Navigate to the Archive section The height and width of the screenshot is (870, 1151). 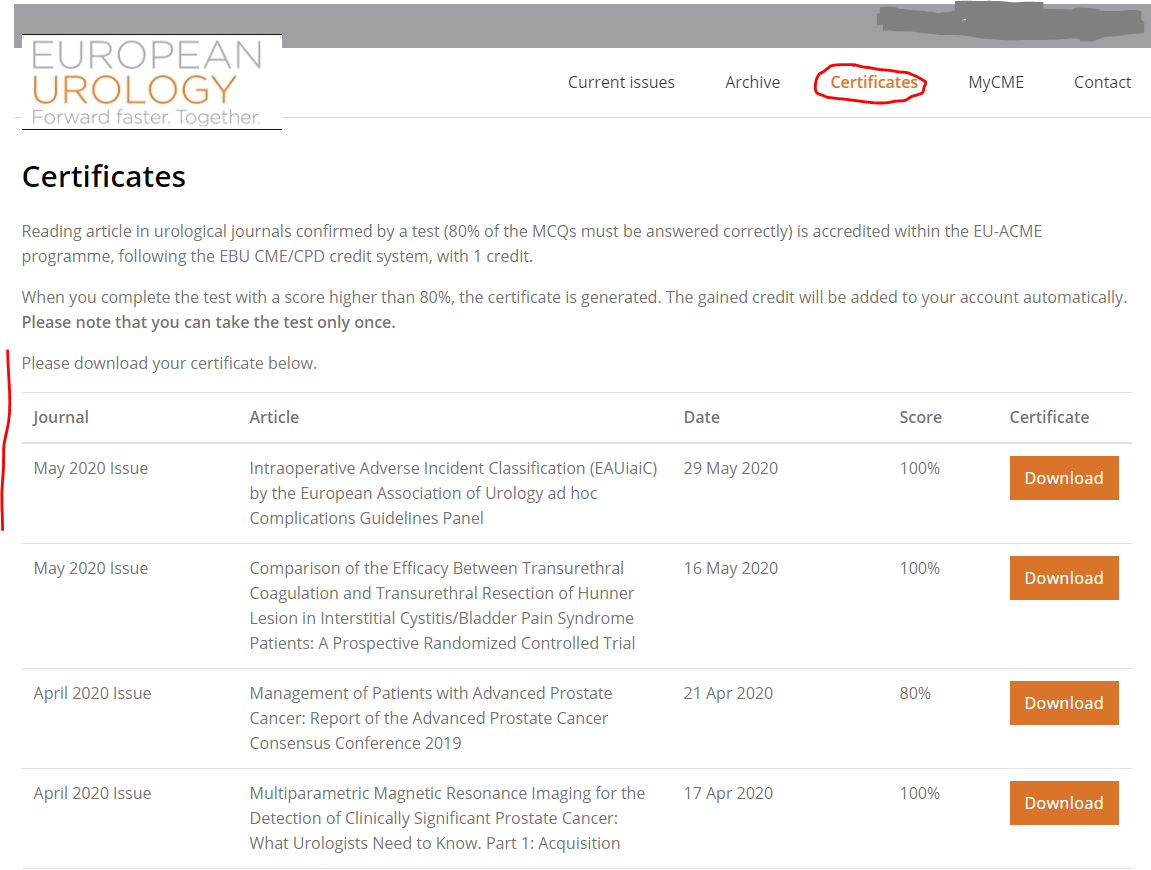click(x=752, y=82)
